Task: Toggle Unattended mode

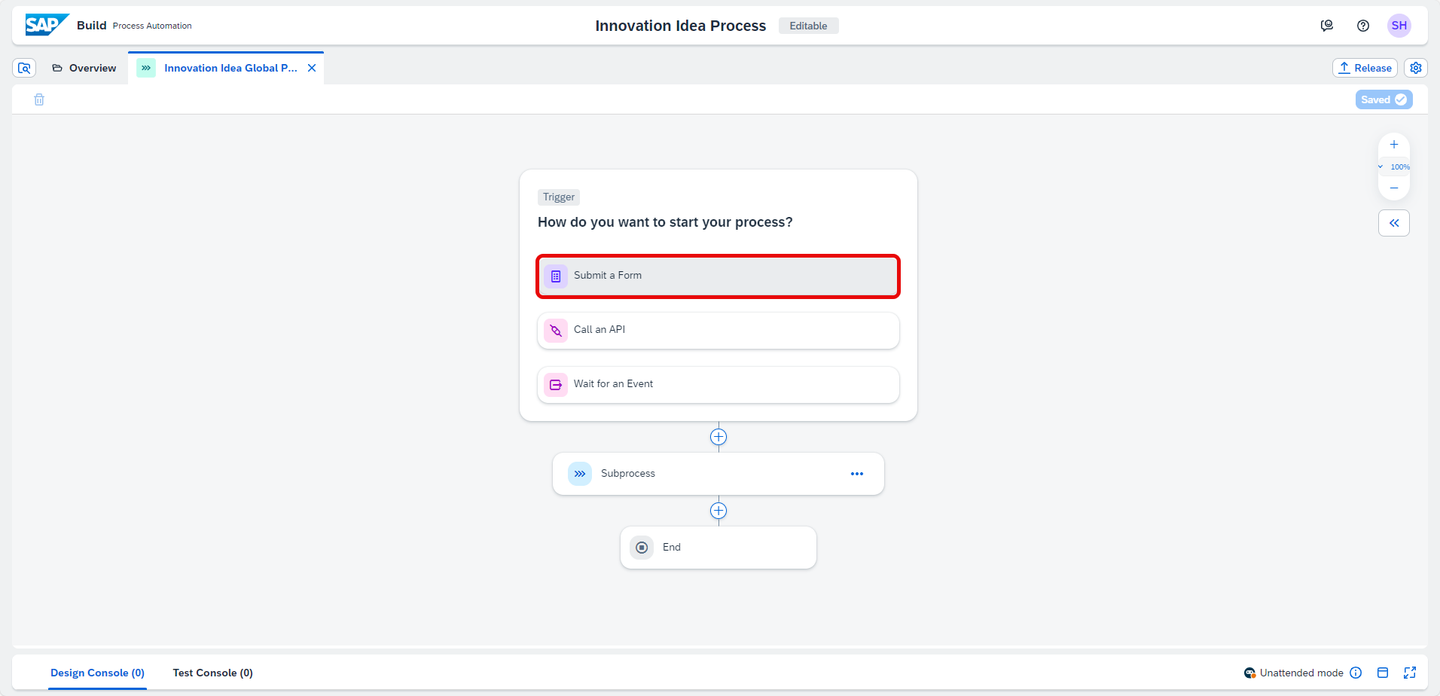Action: click(x=1294, y=673)
